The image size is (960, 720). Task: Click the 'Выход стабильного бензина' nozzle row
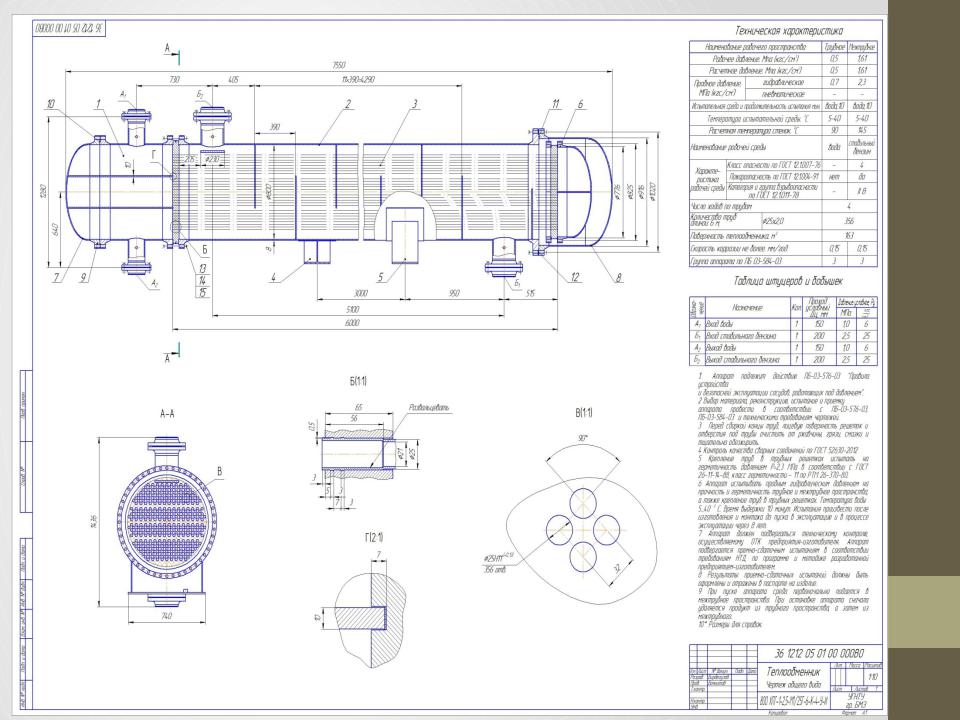[784, 359]
